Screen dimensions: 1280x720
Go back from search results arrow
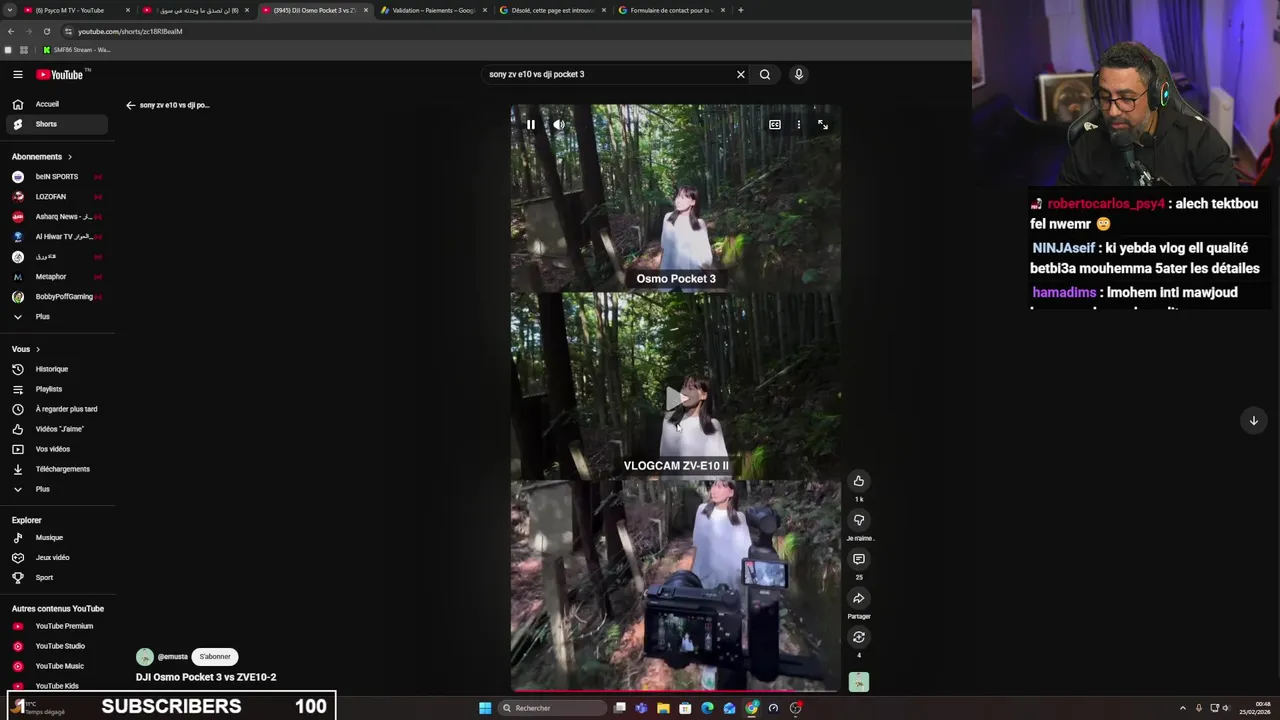click(x=130, y=105)
